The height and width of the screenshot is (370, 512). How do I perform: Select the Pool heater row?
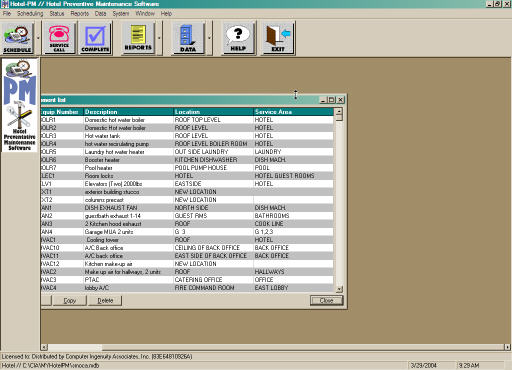tap(187, 168)
